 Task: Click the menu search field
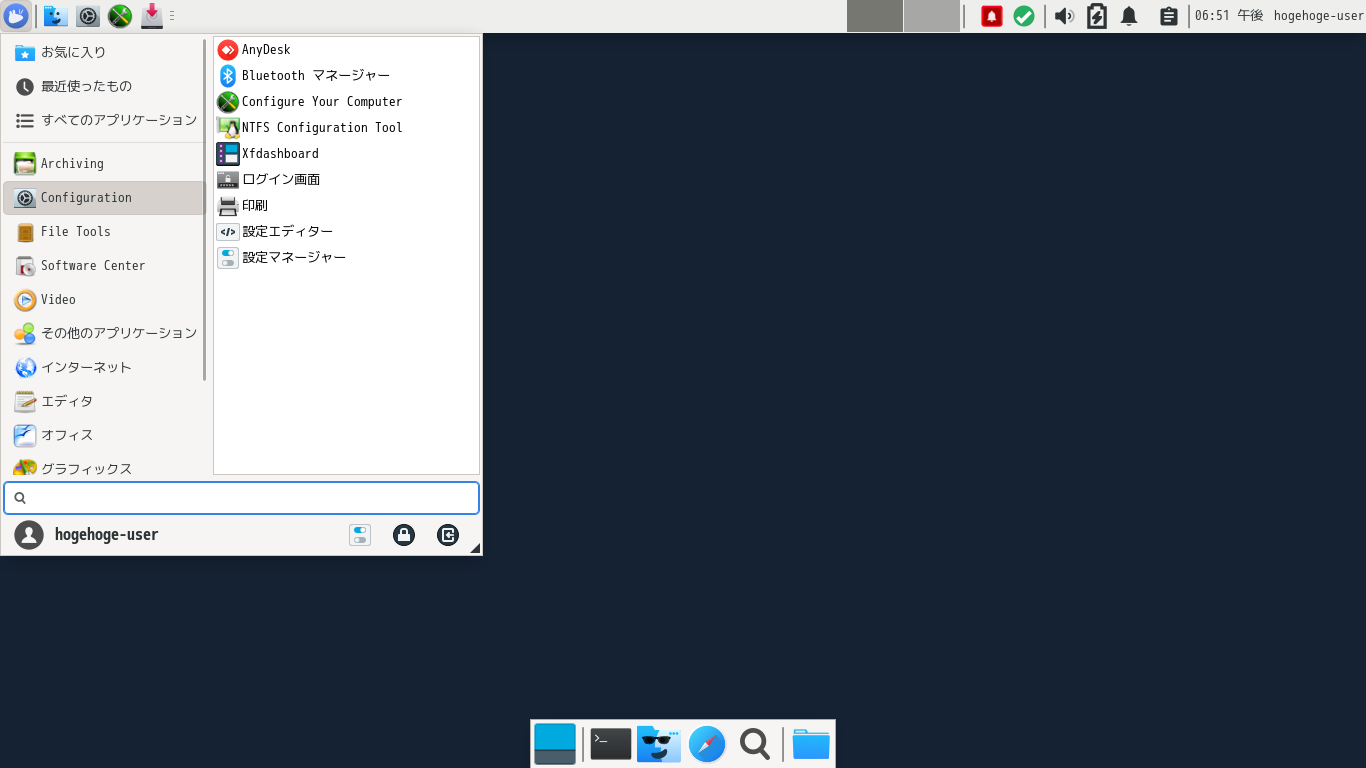point(241,498)
